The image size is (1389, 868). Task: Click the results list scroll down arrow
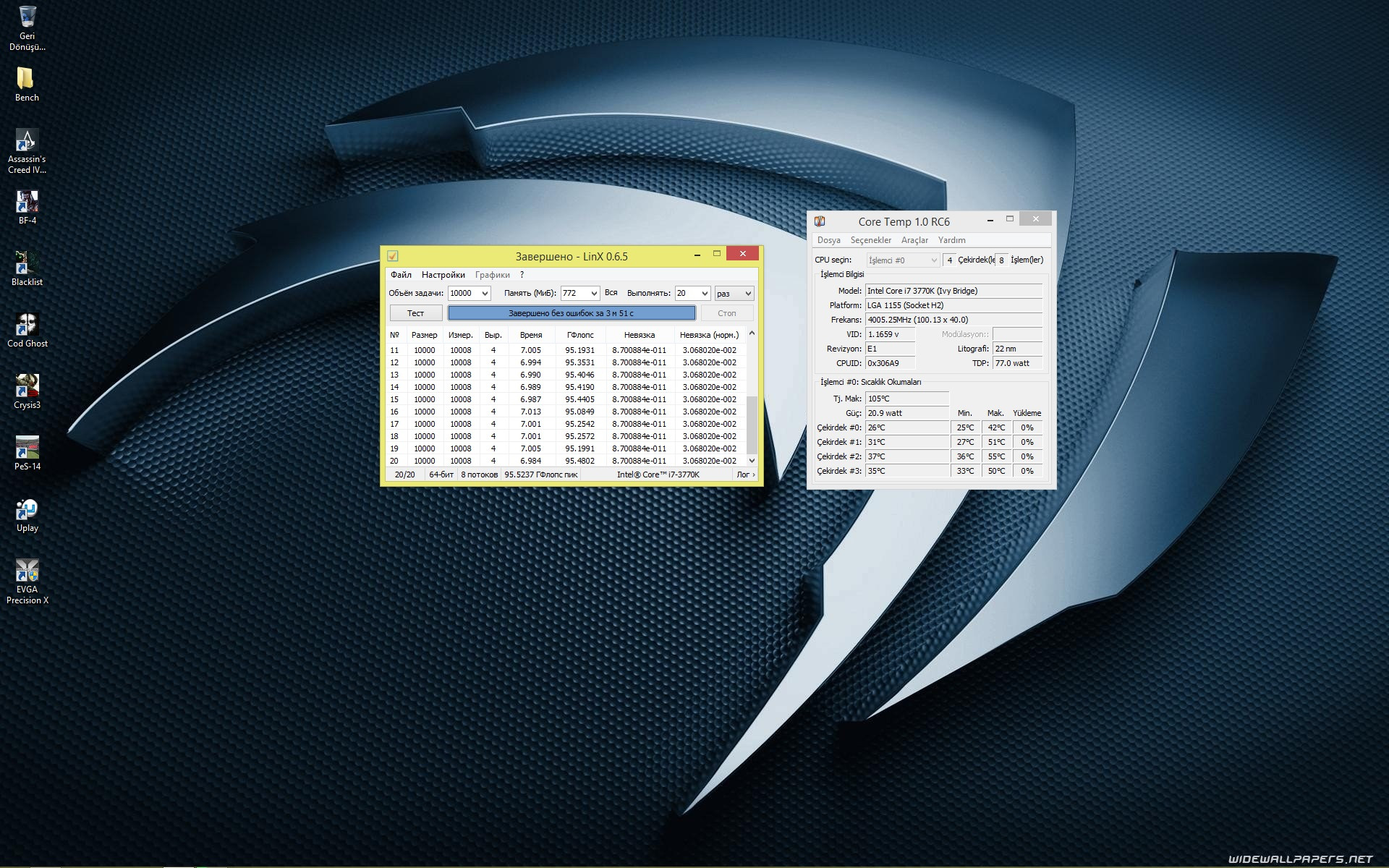click(752, 461)
